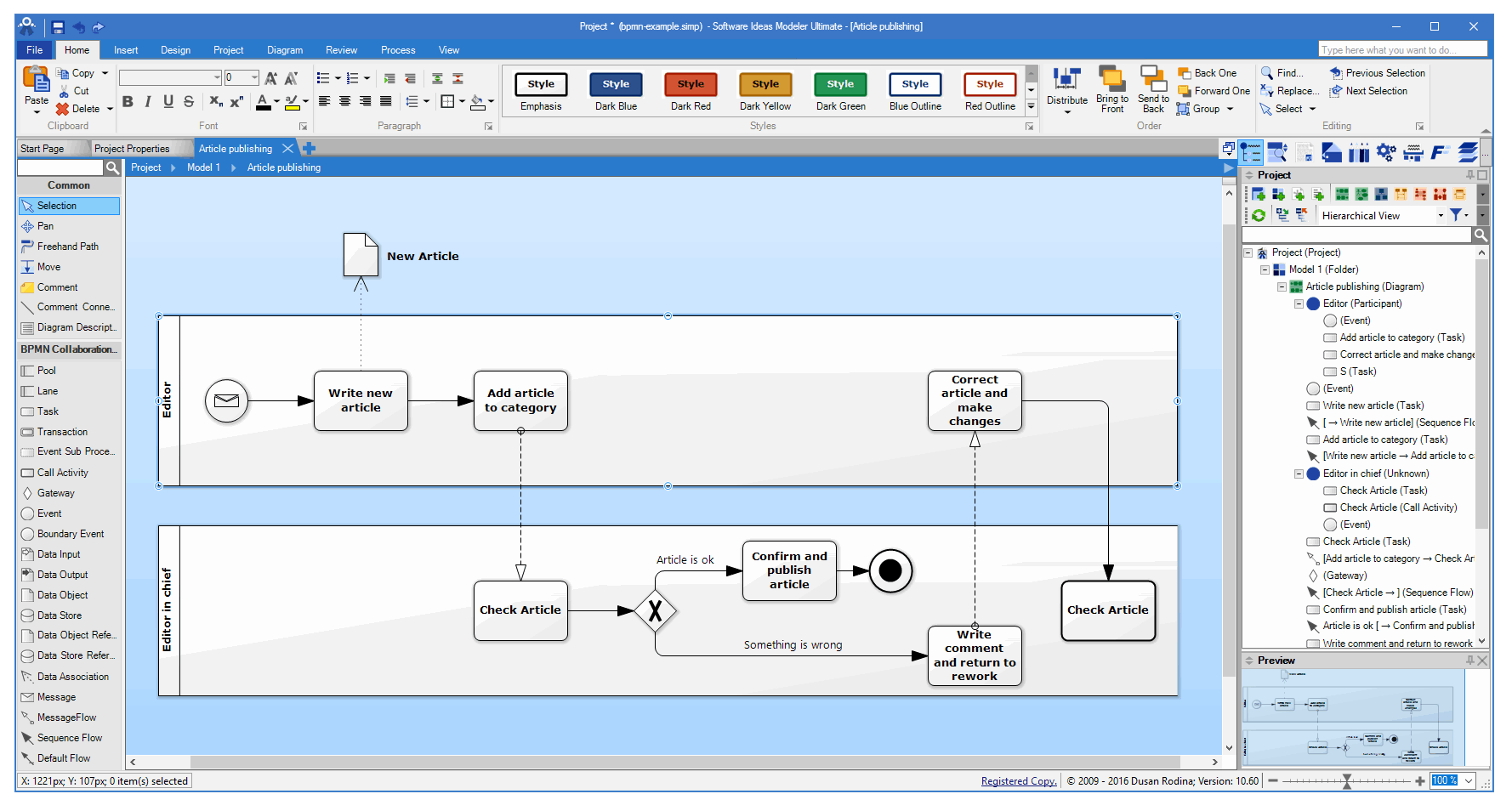Toggle bold text formatting
This screenshot has height=811, width=1512.
tap(128, 101)
